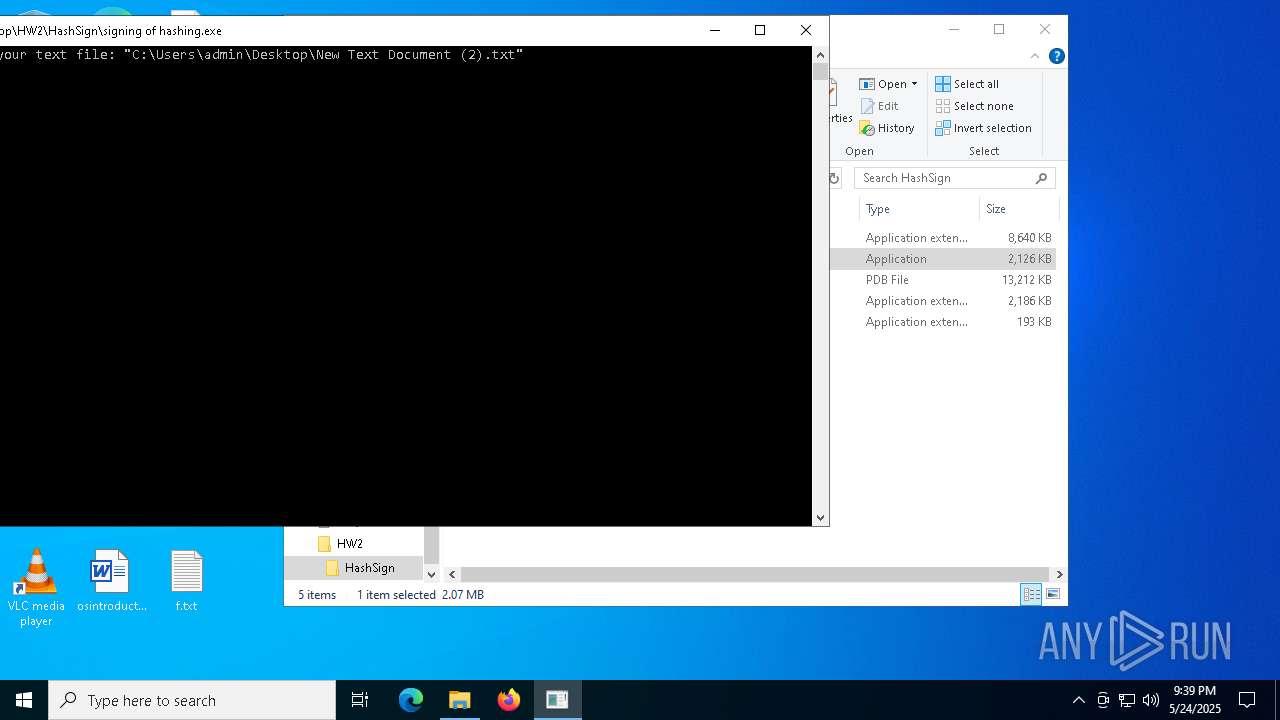The image size is (1280, 720).
Task: Close the signing of hashing console
Action: pos(806,30)
